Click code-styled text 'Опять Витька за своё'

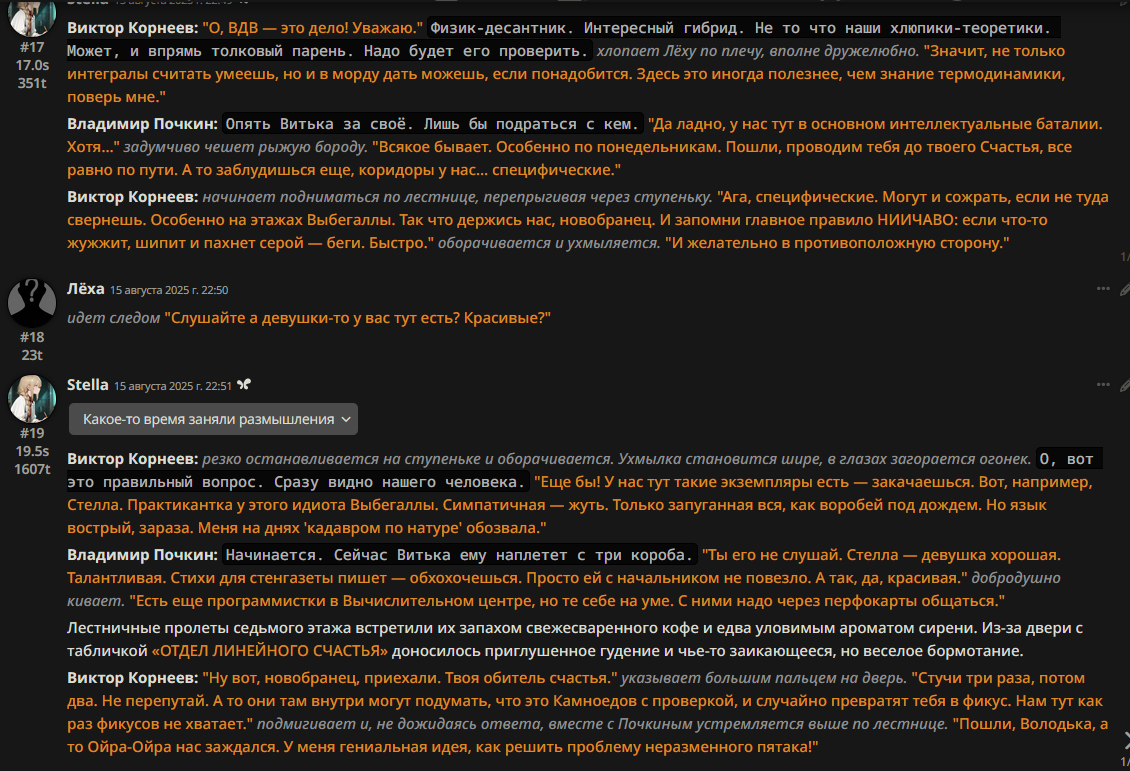tap(316, 124)
